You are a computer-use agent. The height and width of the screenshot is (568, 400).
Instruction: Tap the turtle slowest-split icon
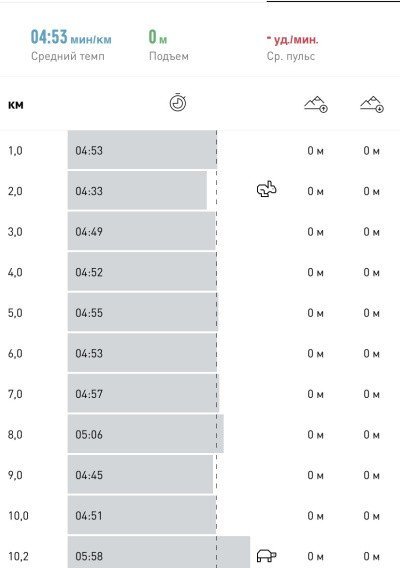click(x=266, y=555)
